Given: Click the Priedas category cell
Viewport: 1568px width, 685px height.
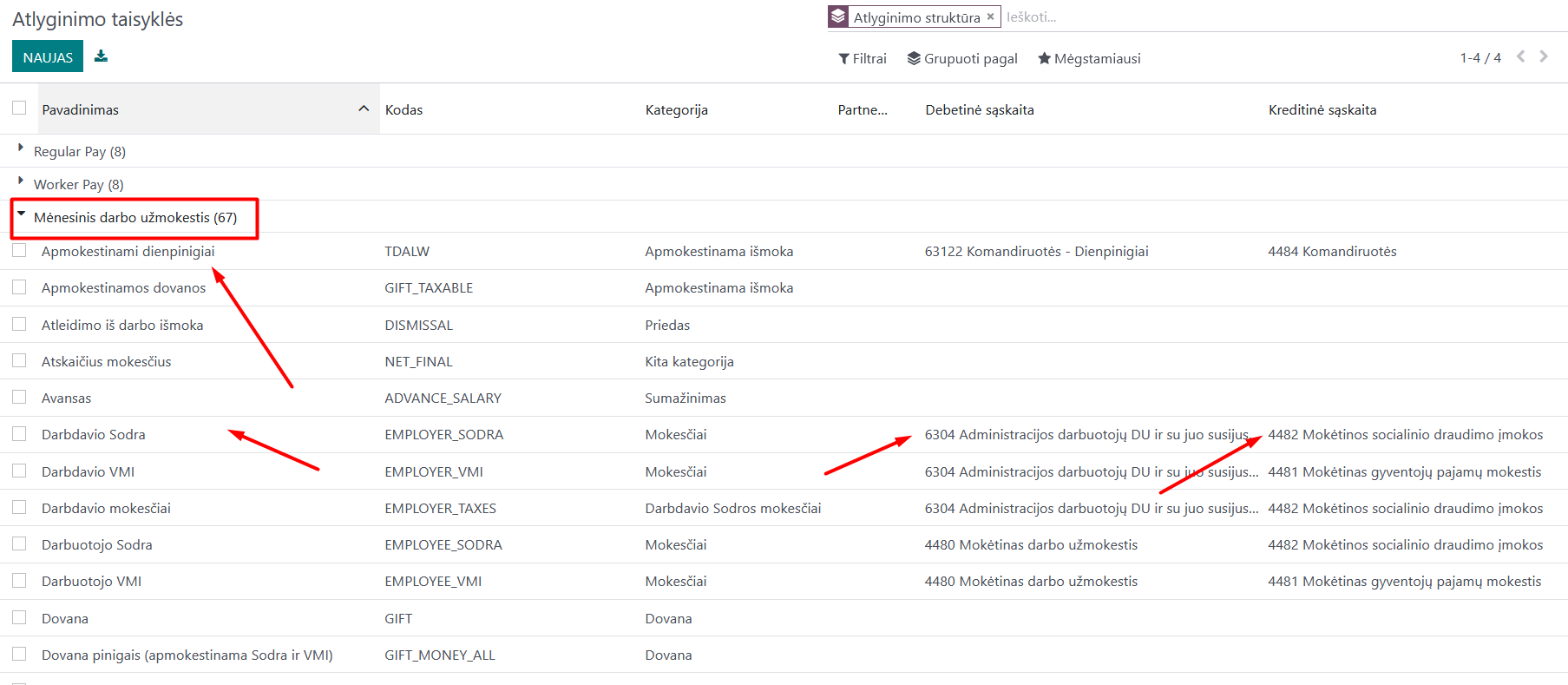Looking at the screenshot, I should pos(667,325).
